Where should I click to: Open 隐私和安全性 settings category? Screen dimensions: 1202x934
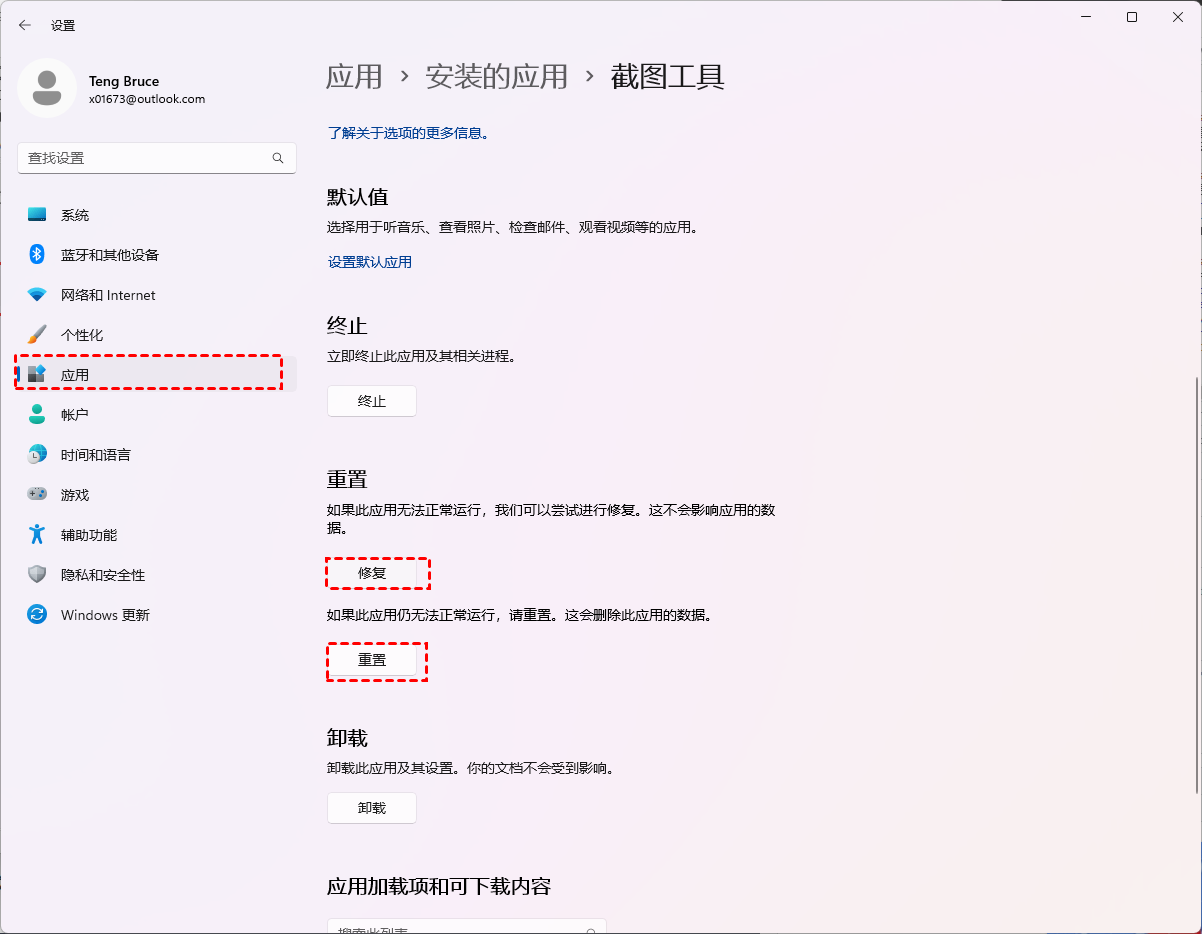[x=157, y=575]
